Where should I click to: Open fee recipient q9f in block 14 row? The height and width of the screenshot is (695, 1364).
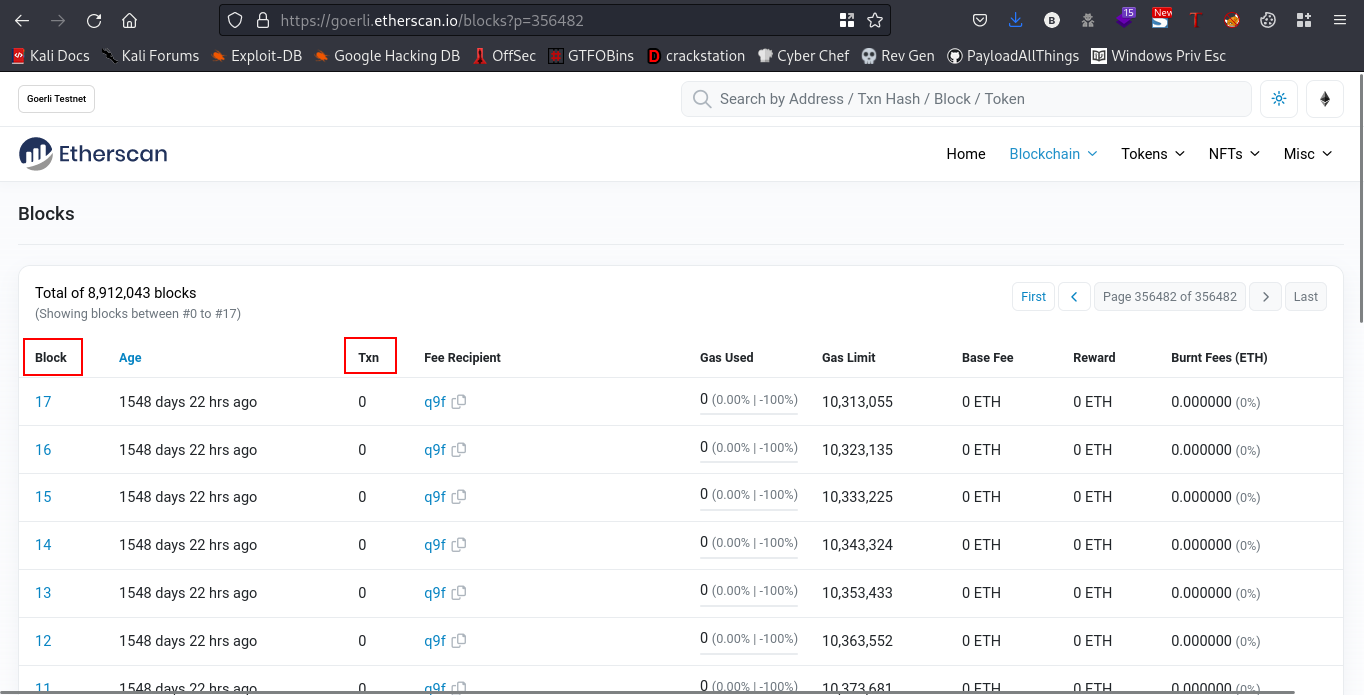435,545
